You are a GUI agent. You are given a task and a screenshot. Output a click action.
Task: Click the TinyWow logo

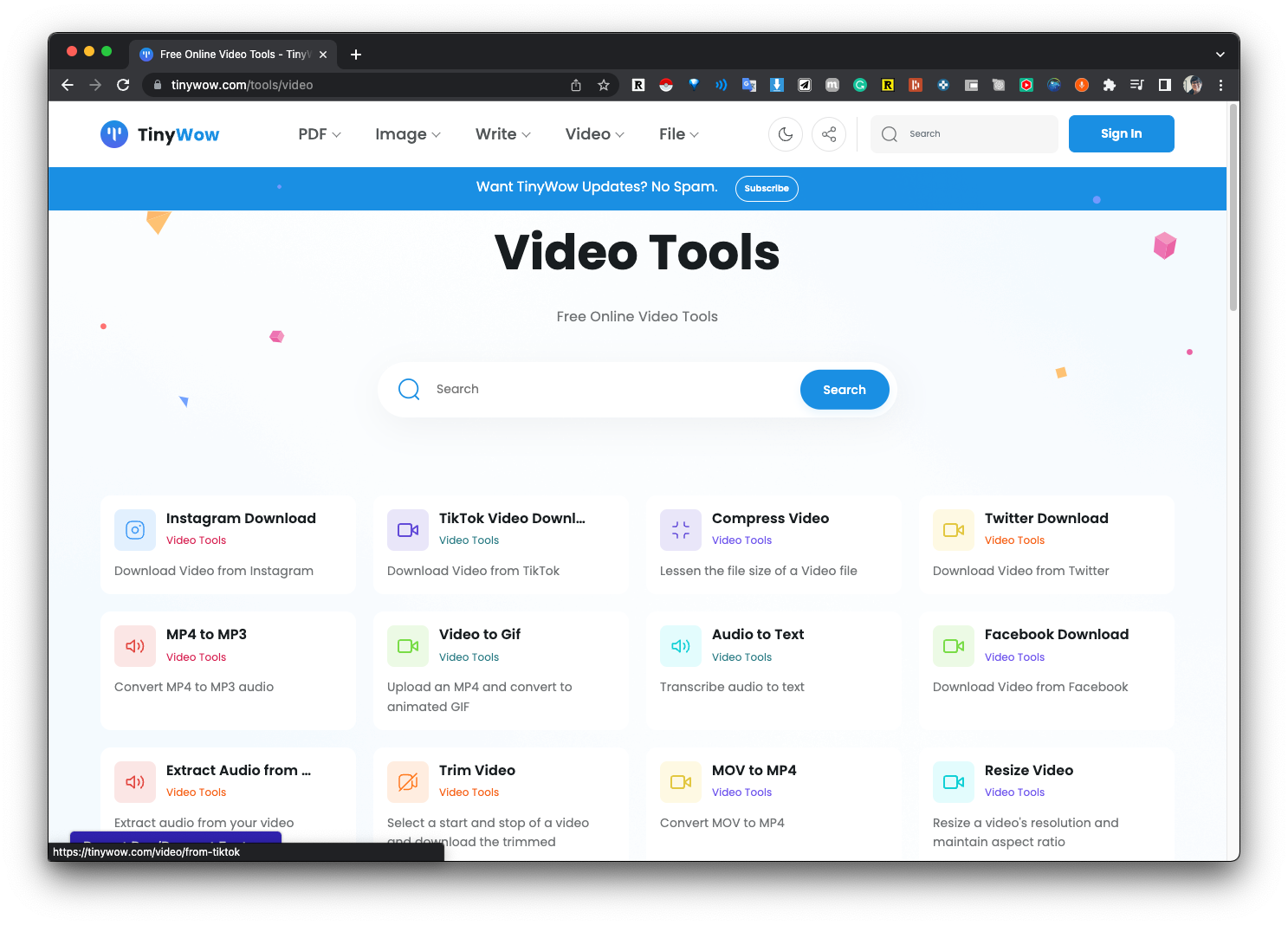click(160, 134)
